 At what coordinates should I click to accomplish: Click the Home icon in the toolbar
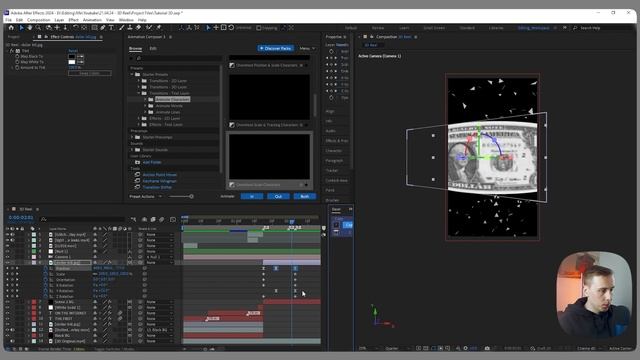pyautogui.click(x=11, y=28)
